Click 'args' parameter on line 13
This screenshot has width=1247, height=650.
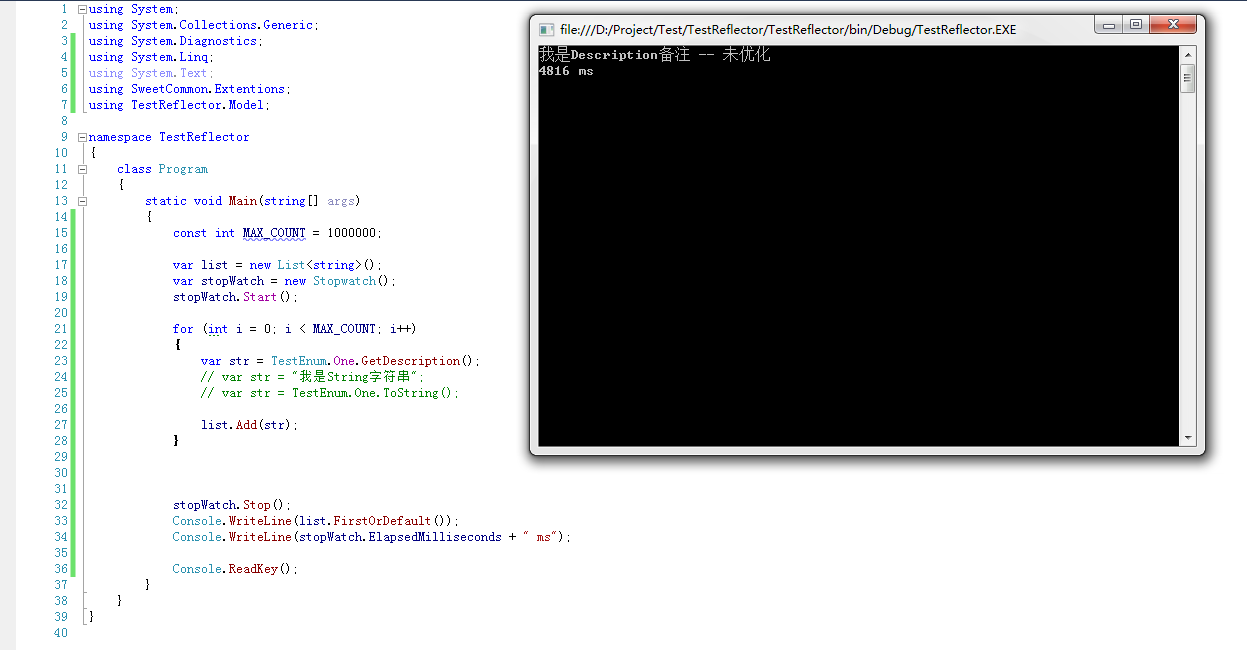pyautogui.click(x=341, y=201)
